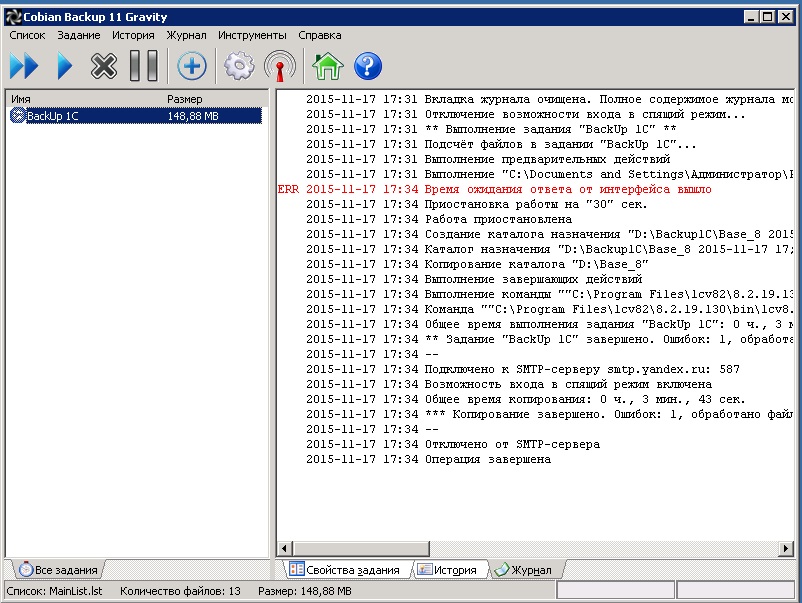Viewport: 802px width, 603px height.
Task: Open the Справка menu
Action: point(320,35)
